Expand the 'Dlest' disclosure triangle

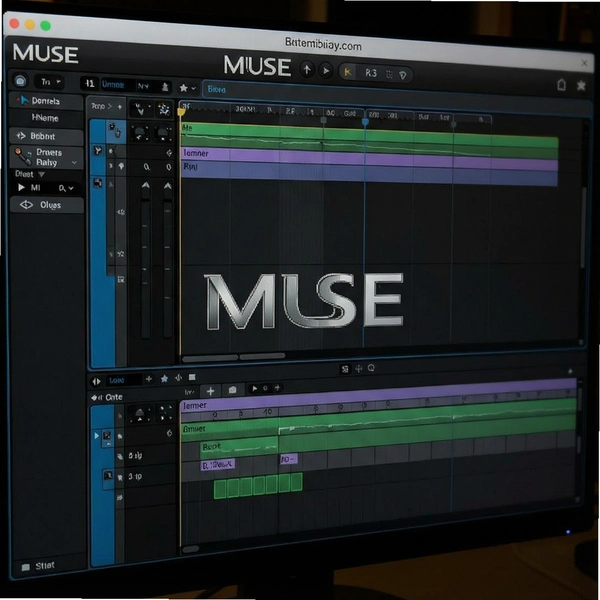point(41,174)
